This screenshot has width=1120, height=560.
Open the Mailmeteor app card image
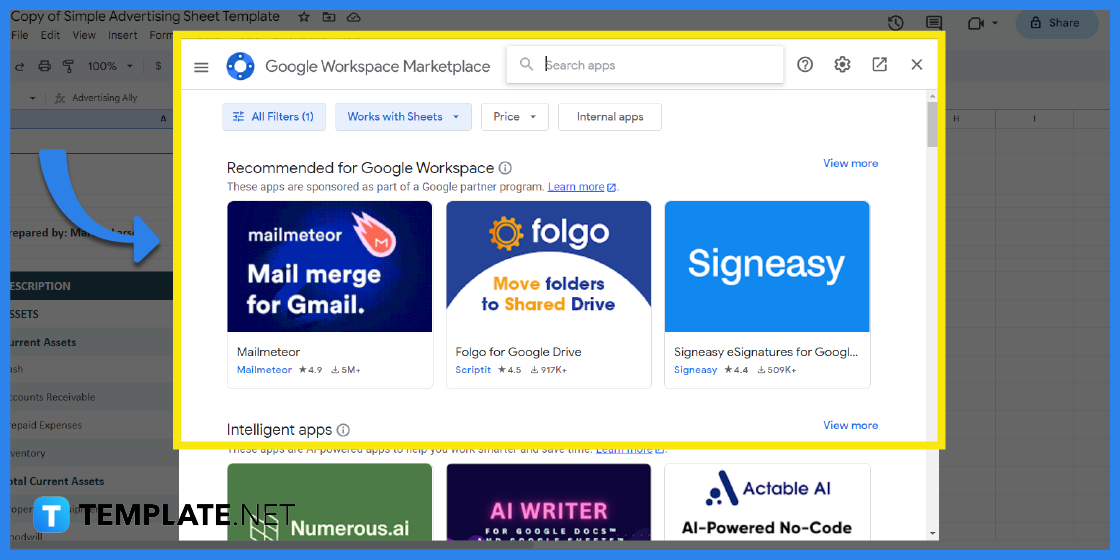click(330, 266)
